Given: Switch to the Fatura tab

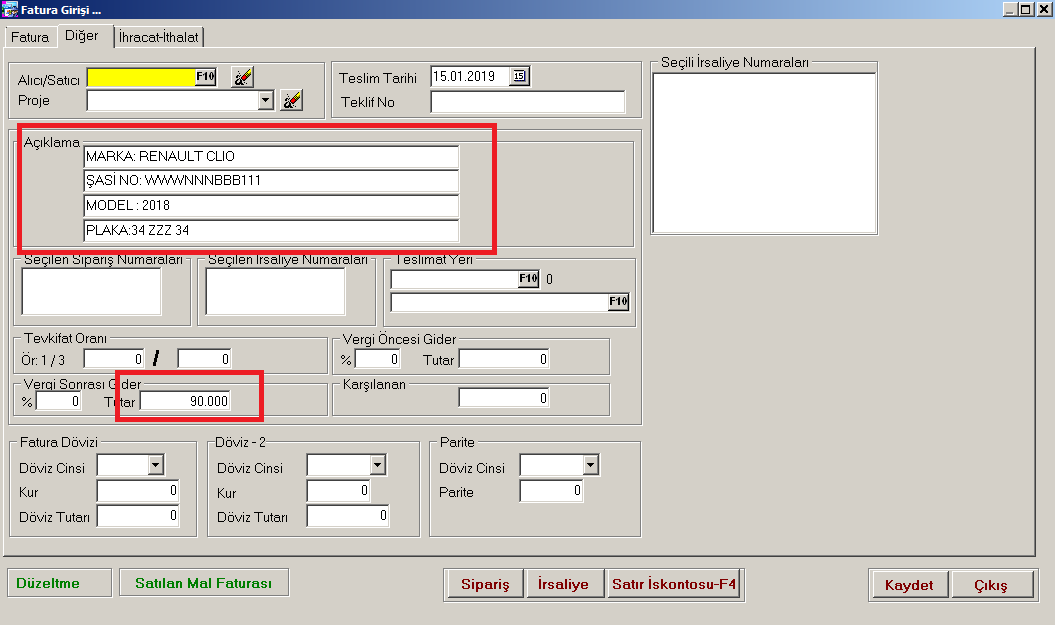Looking at the screenshot, I should point(29,37).
